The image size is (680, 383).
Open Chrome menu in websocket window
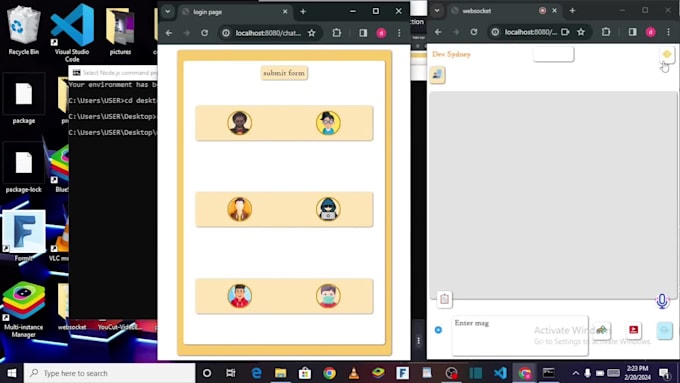[x=668, y=32]
